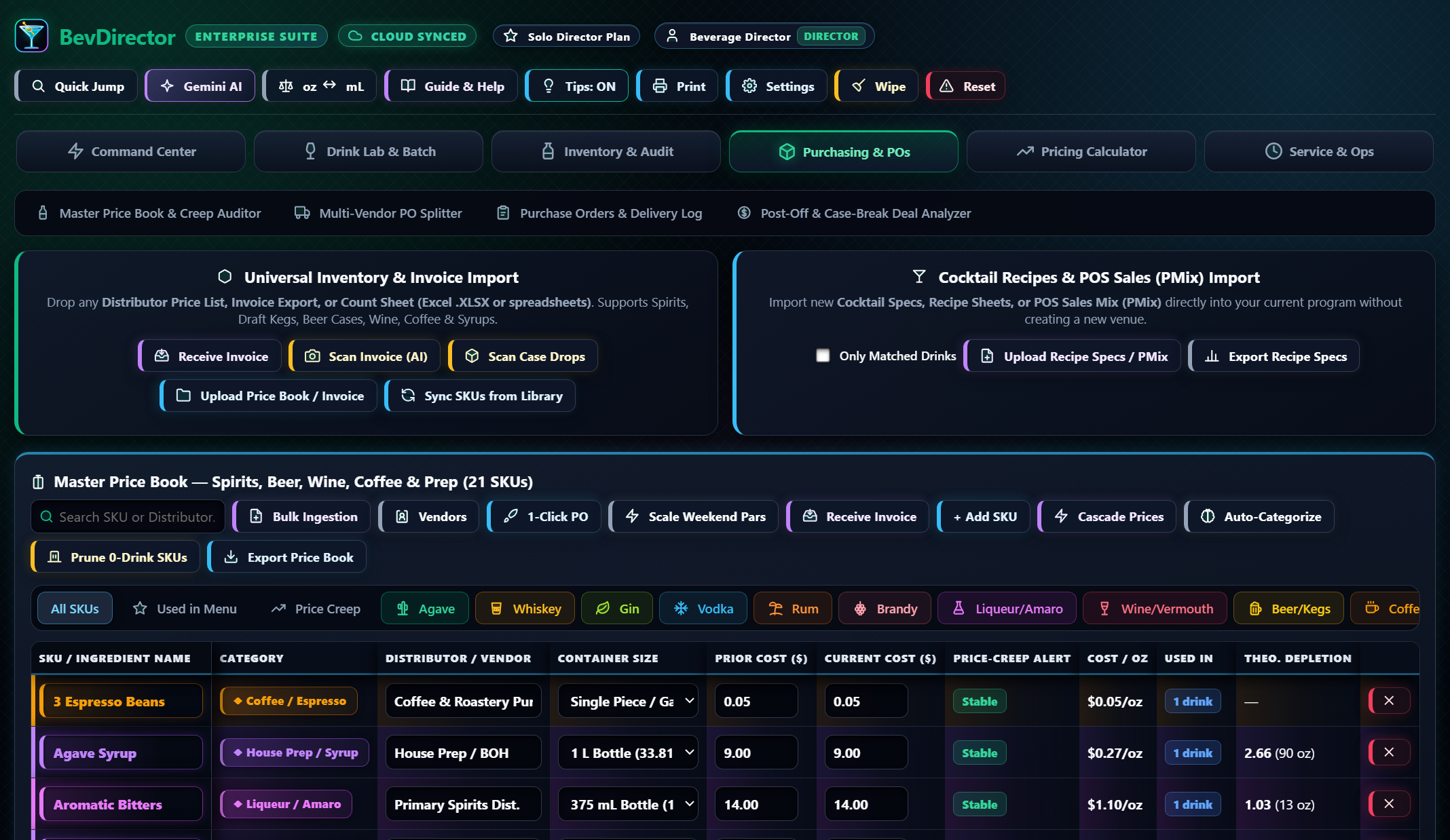Screen dimensions: 1450x840
Task: Click Export Price Book download button
Action: tap(287, 557)
